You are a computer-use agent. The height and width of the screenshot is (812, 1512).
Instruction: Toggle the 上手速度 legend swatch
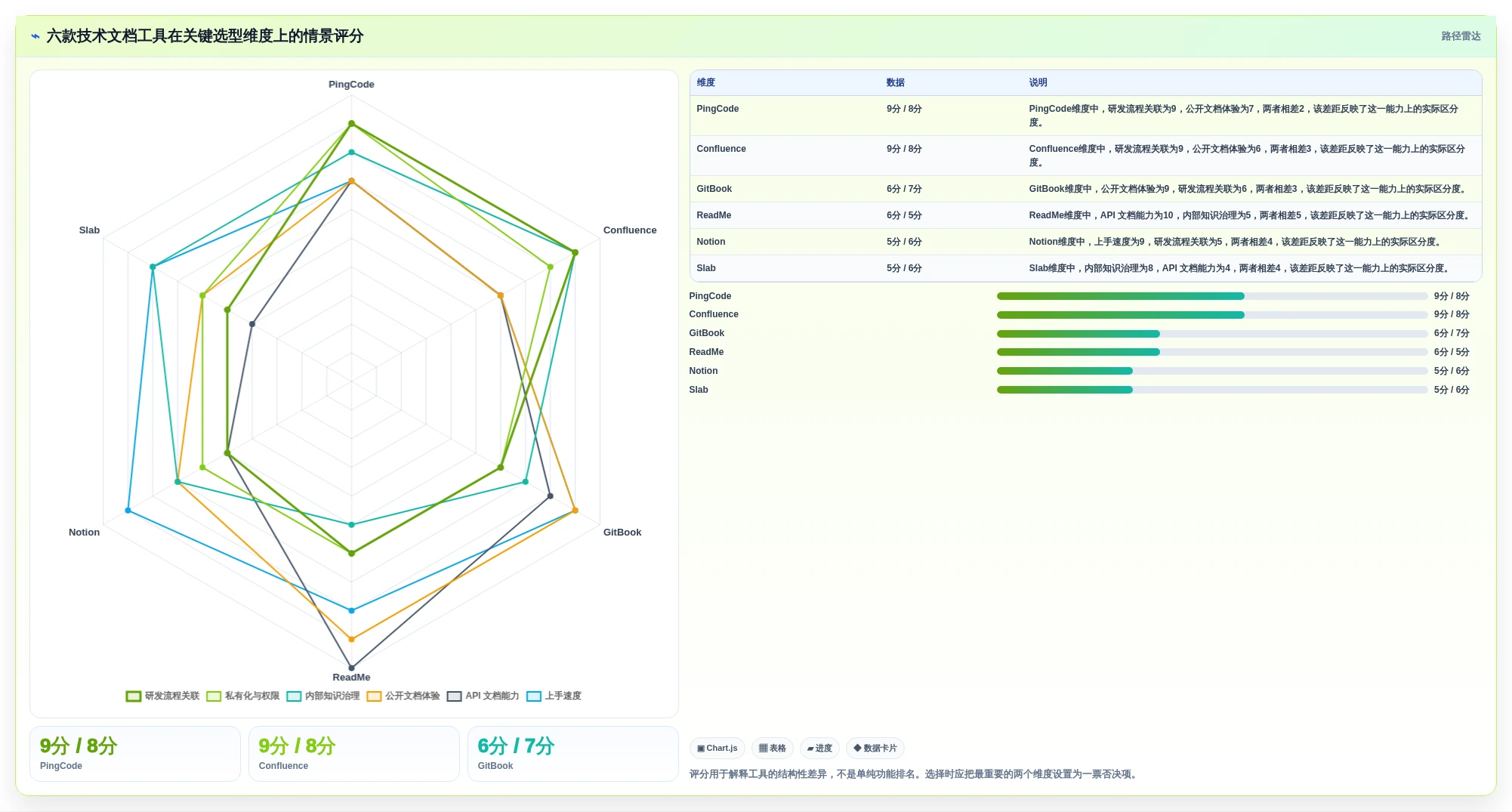[534, 696]
